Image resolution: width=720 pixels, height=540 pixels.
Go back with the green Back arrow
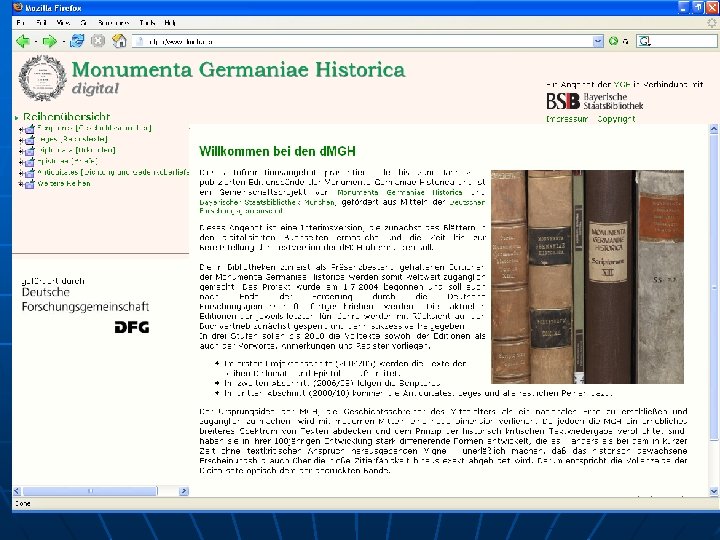[22, 41]
